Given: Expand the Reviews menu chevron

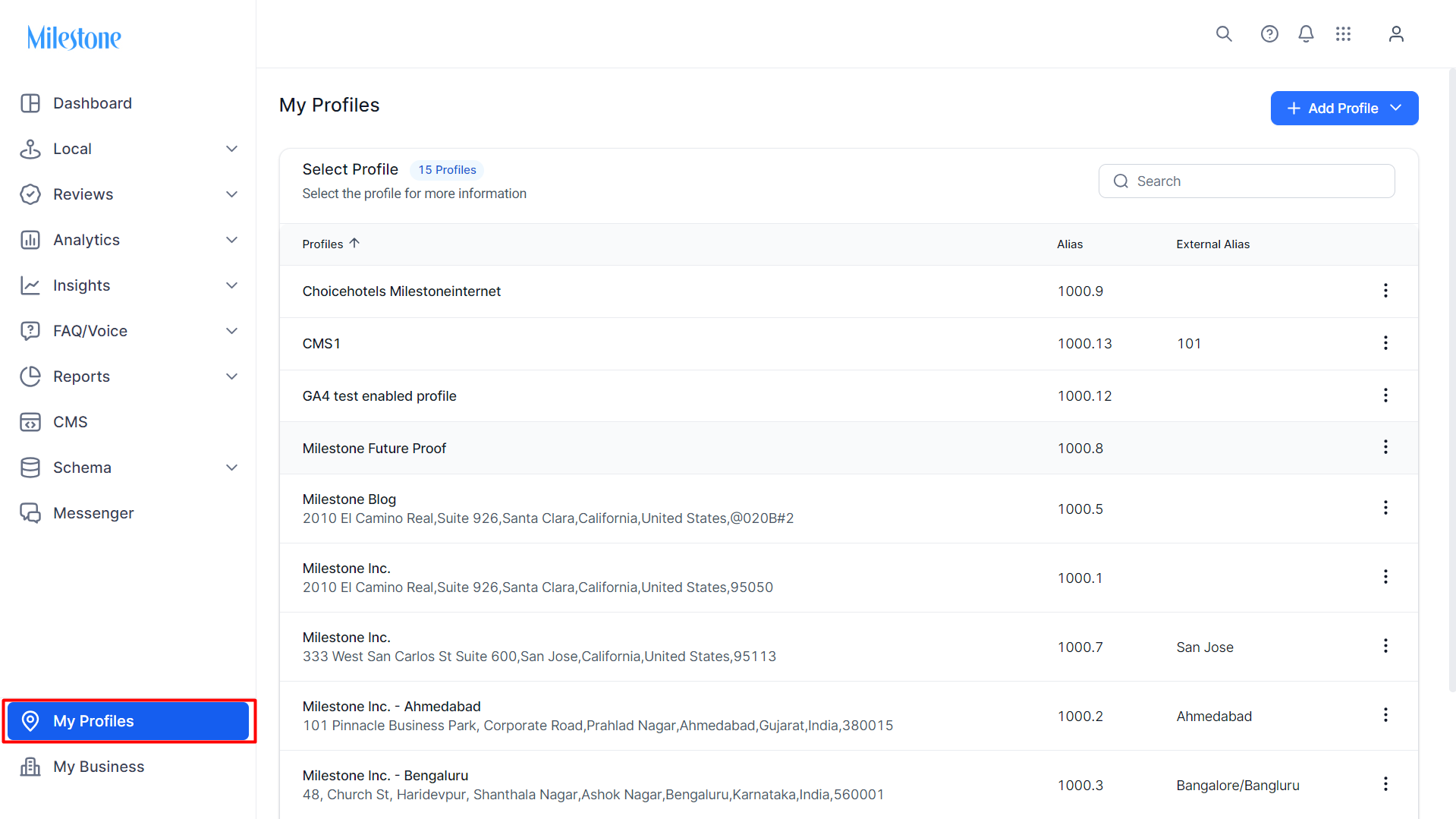Looking at the screenshot, I should [232, 194].
